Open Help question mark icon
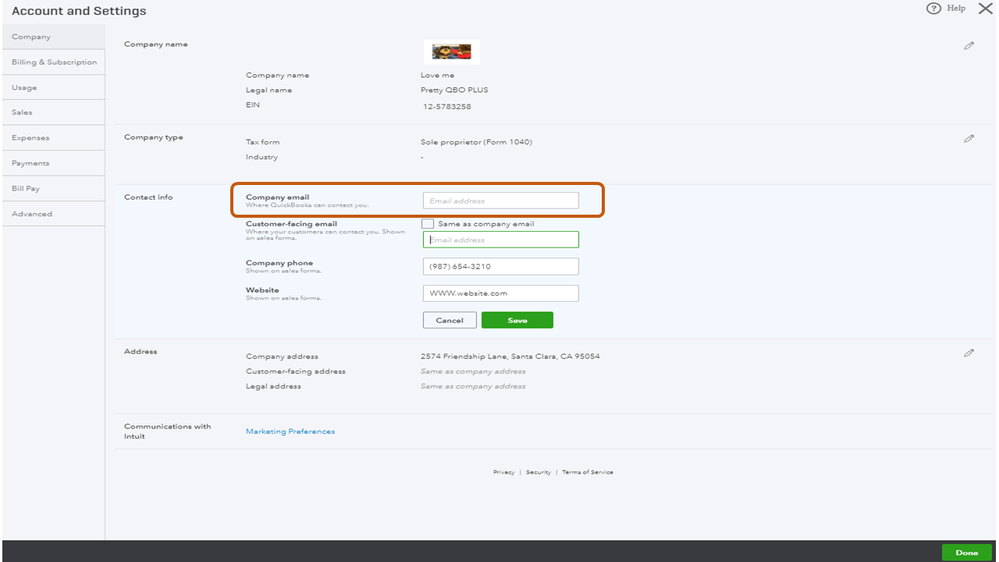Screen dimensions: 999x562 pos(934,9)
